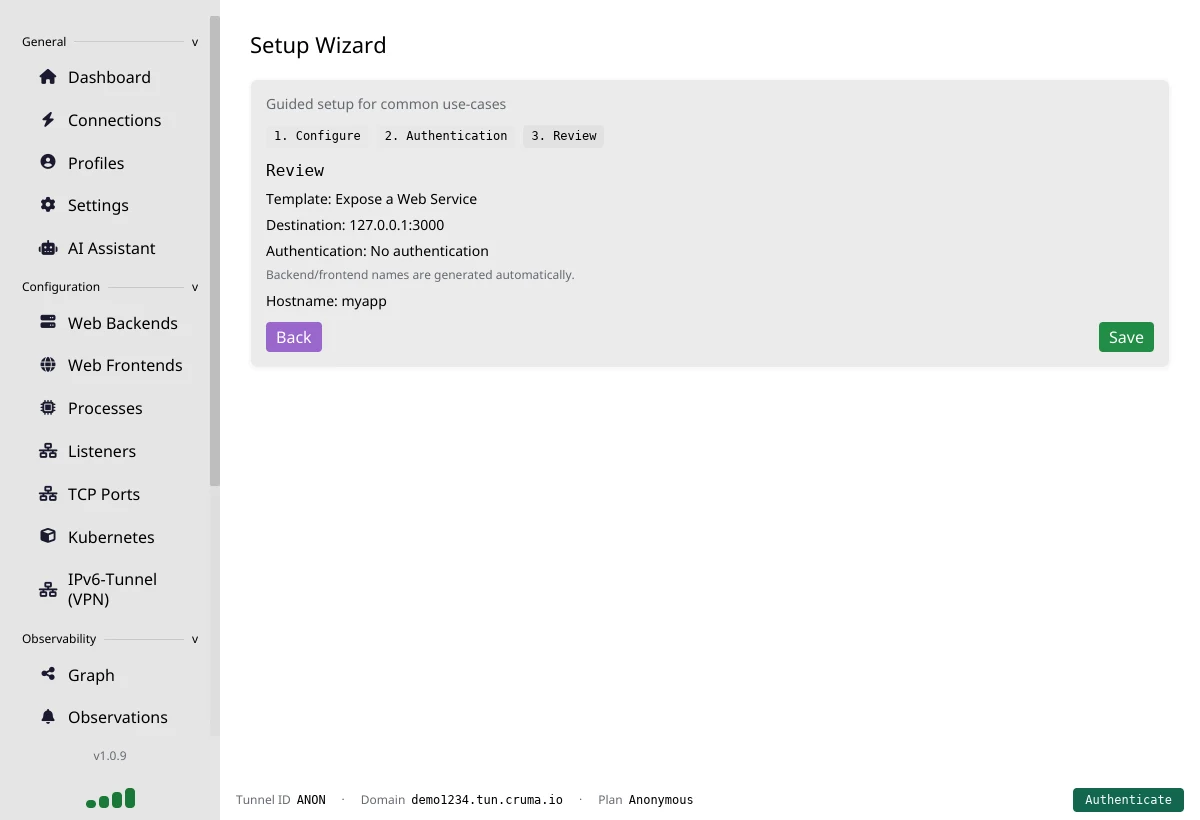Click the Observations bell icon
Image resolution: width=1200 pixels, height=820 pixels.
coord(48,717)
